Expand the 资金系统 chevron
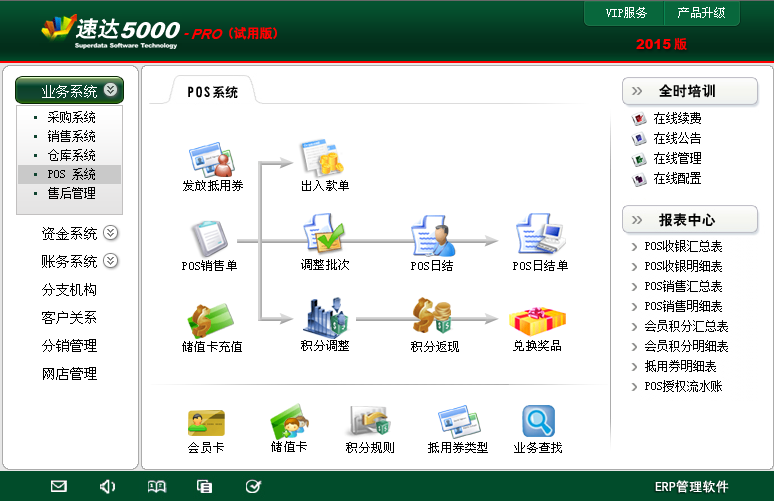This screenshot has width=774, height=501. (111, 232)
